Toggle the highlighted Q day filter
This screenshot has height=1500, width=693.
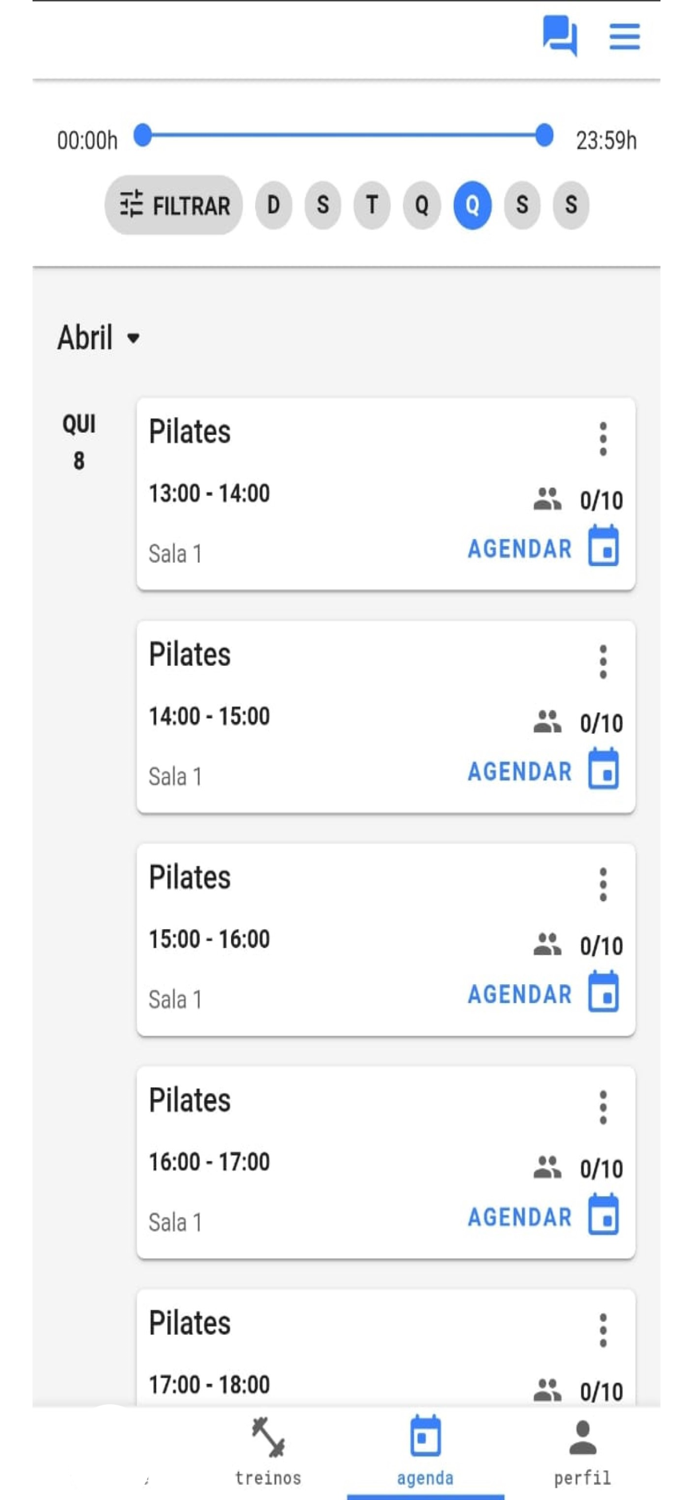471,205
